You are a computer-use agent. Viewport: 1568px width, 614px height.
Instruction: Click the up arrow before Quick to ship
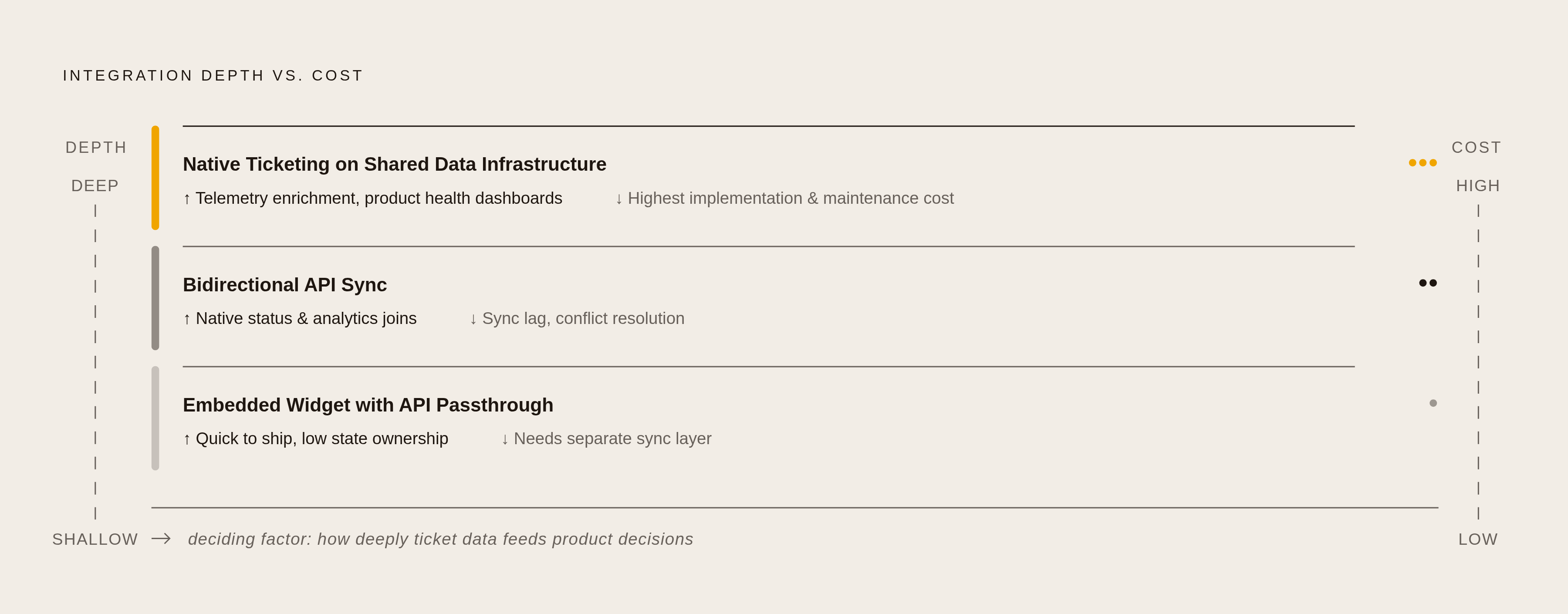point(187,439)
